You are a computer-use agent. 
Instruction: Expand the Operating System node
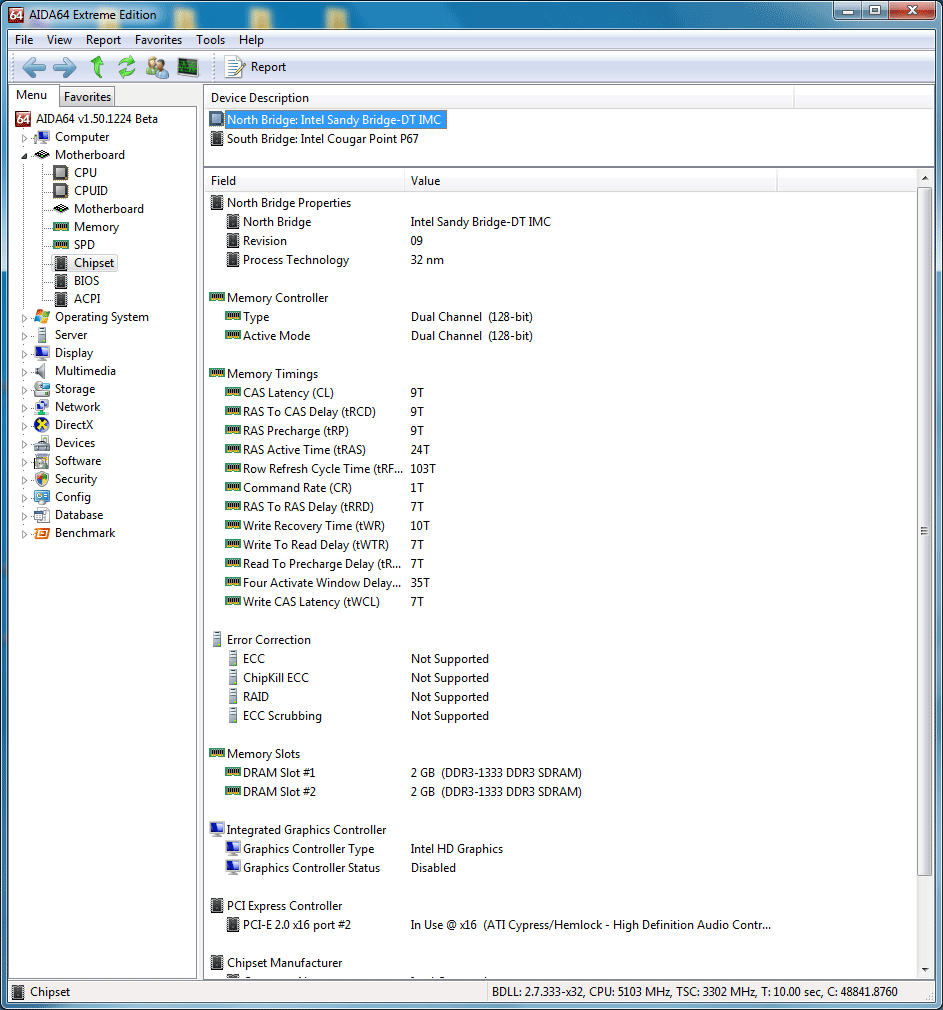point(24,318)
